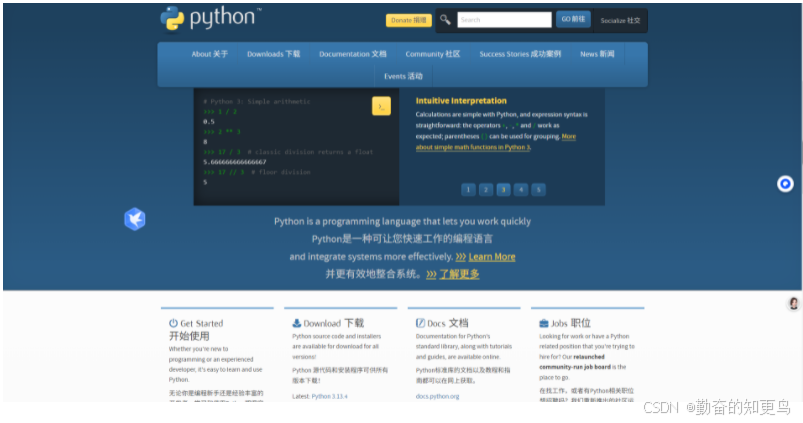The height and width of the screenshot is (423, 803).
Task: Show slide 5 in code carousel
Action: click(538, 189)
